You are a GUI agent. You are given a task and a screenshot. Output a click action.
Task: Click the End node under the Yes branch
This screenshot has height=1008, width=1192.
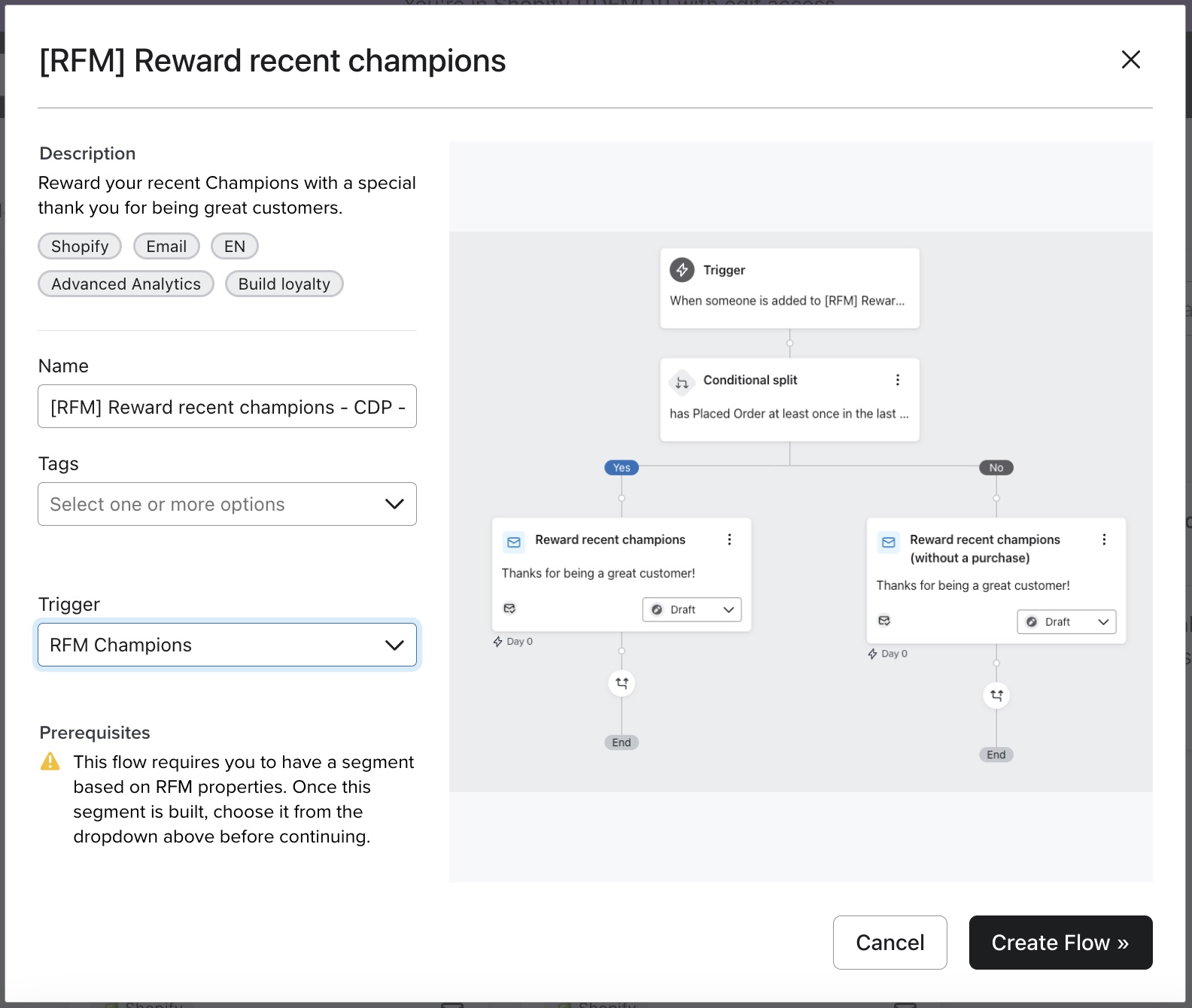coord(621,742)
